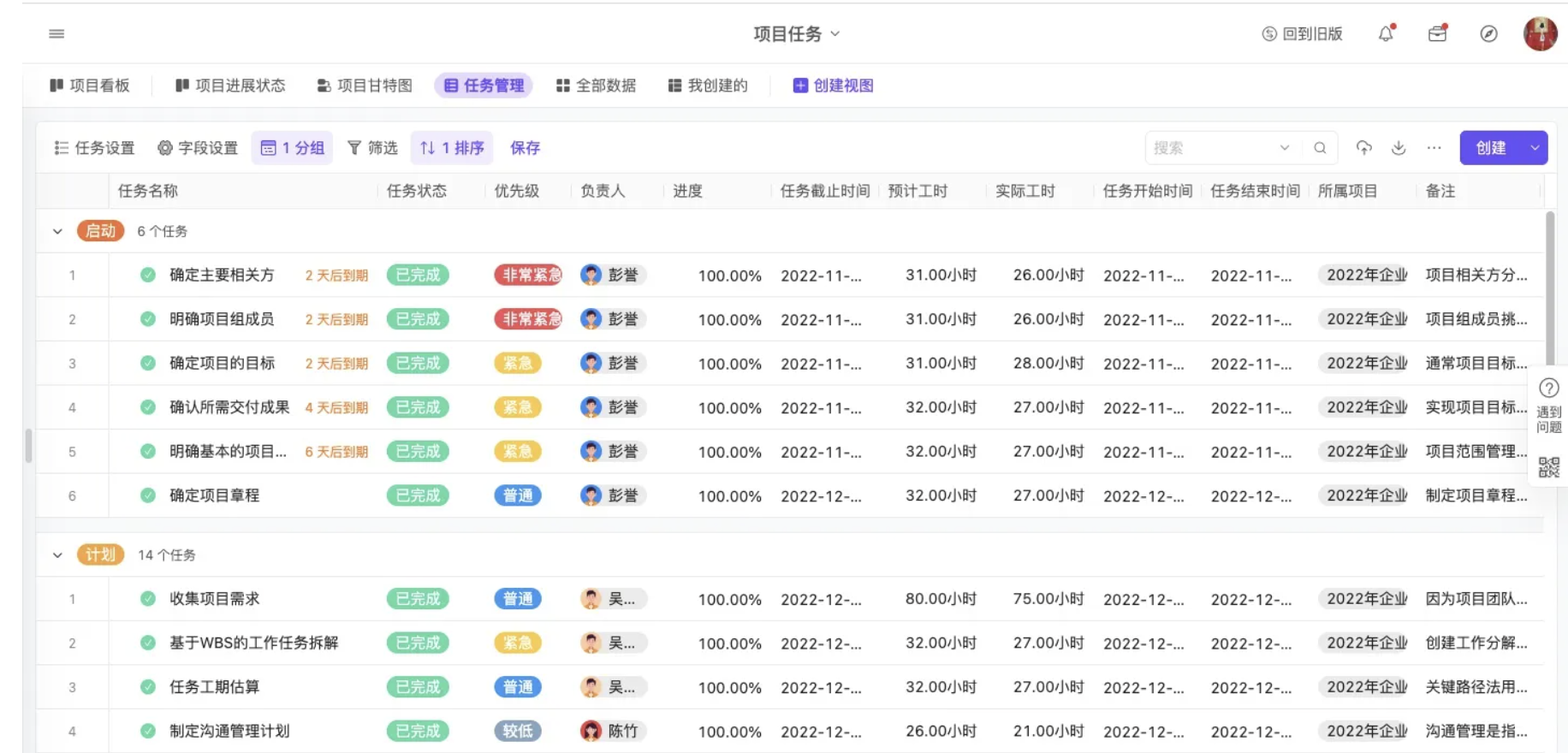Open the 1 排序 sorting dropdown
The image size is (1568, 753).
(452, 148)
